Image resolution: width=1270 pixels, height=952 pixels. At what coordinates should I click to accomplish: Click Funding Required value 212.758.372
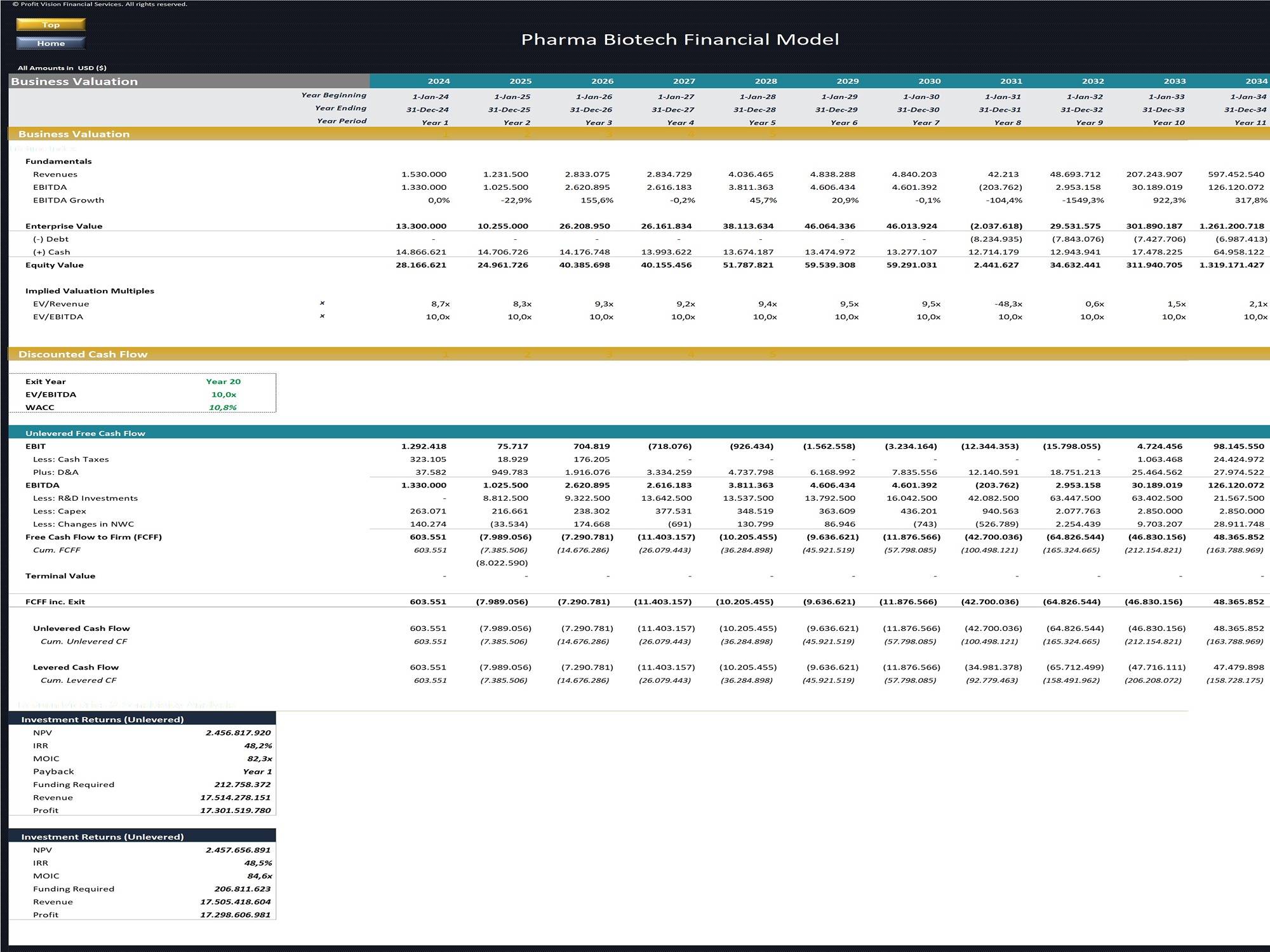click(x=243, y=784)
